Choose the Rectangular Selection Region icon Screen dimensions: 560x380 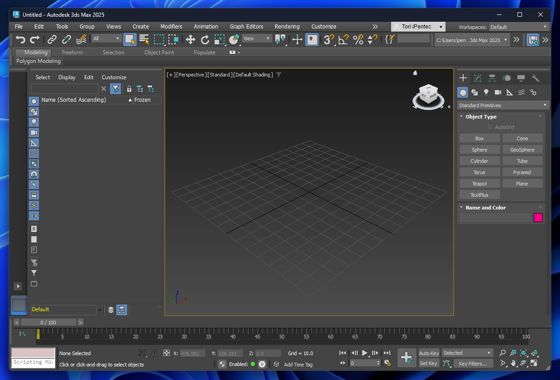(x=159, y=39)
